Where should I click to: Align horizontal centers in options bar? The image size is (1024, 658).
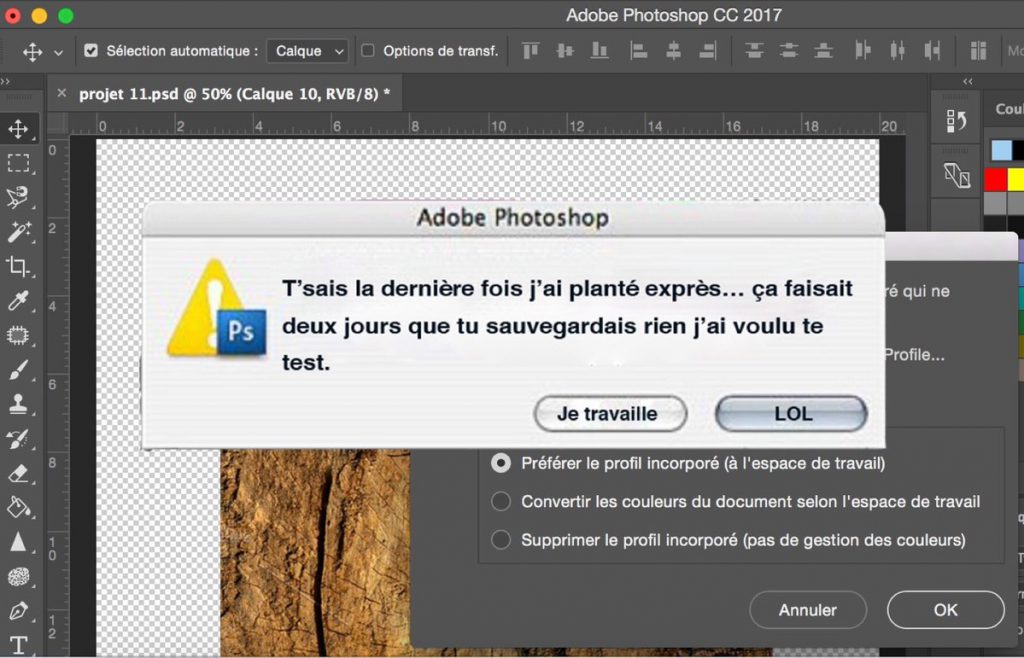click(673, 50)
